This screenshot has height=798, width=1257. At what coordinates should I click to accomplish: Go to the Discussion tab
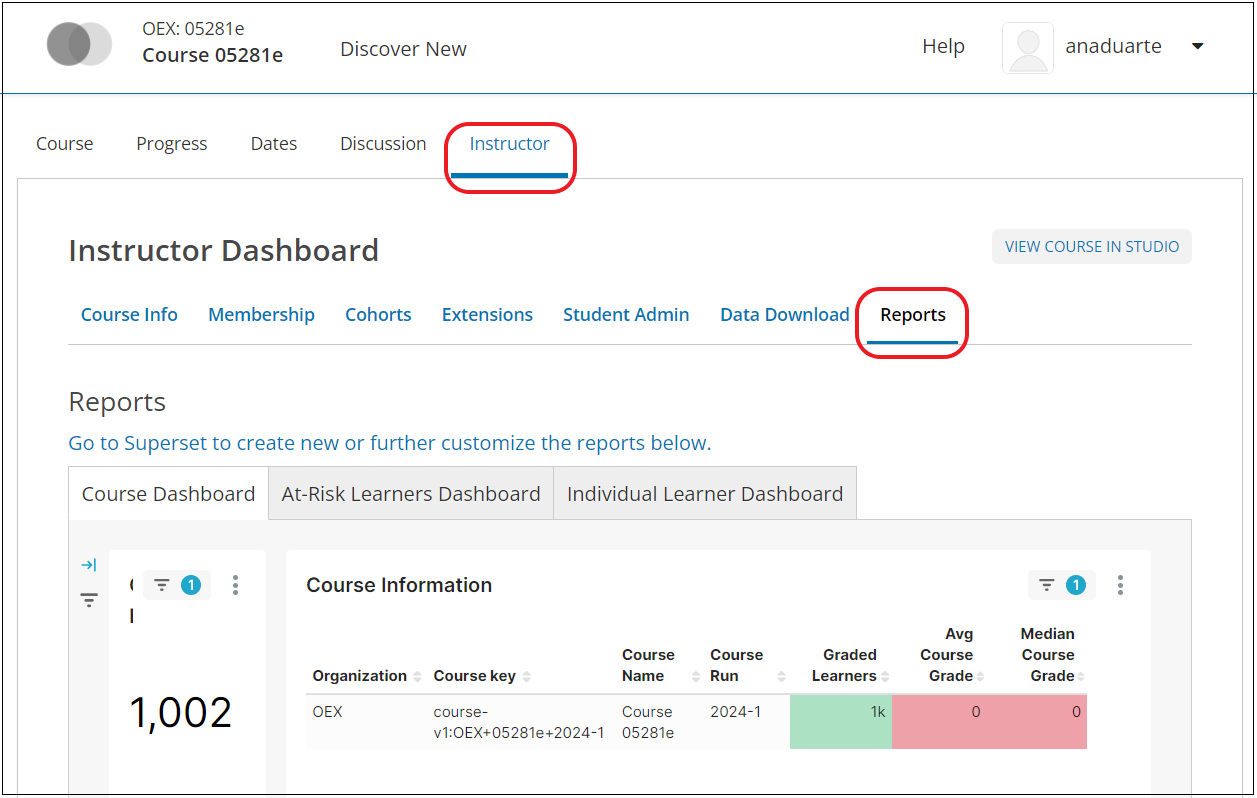tap(383, 143)
